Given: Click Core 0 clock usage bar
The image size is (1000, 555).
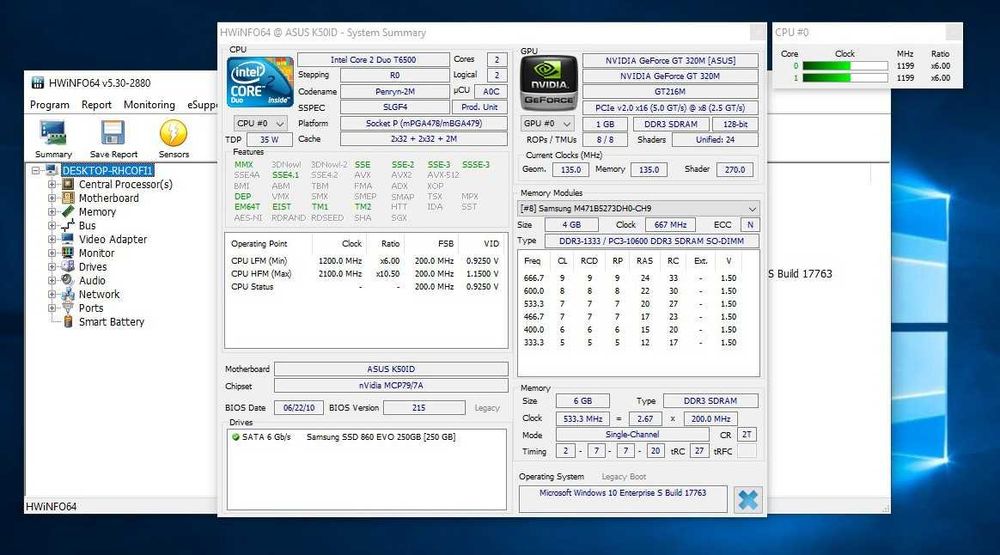Looking at the screenshot, I should pos(845,66).
